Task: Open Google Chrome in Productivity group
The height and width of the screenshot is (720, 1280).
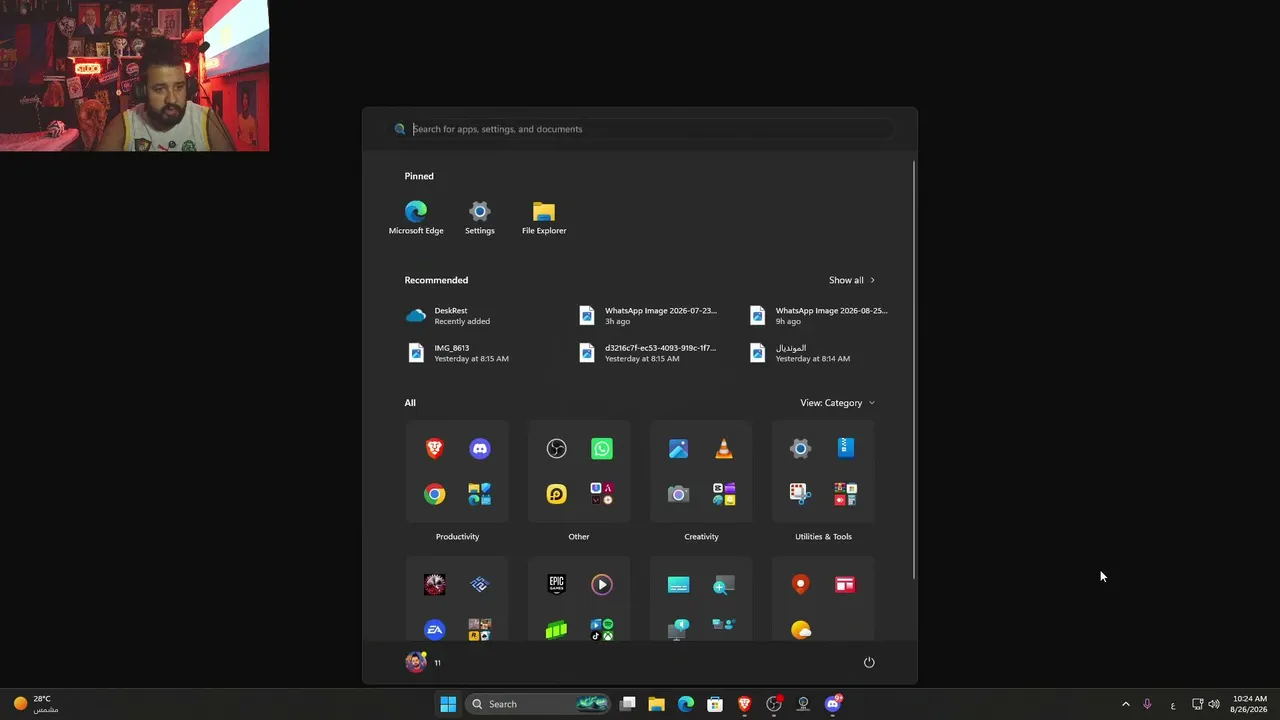Action: click(435, 494)
